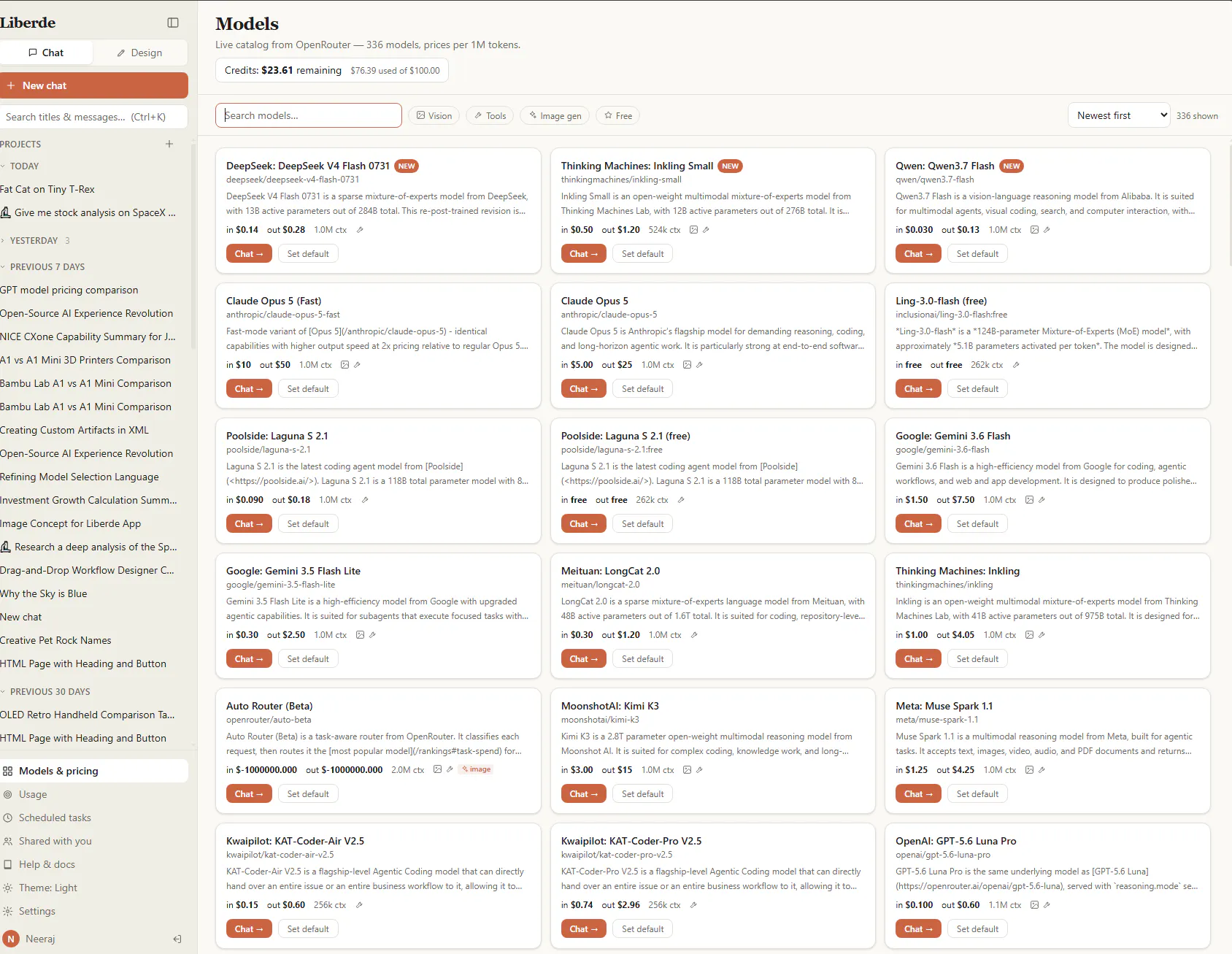The image size is (1232, 954).
Task: Collapse the sidebar with the panel icon
Action: point(173,23)
